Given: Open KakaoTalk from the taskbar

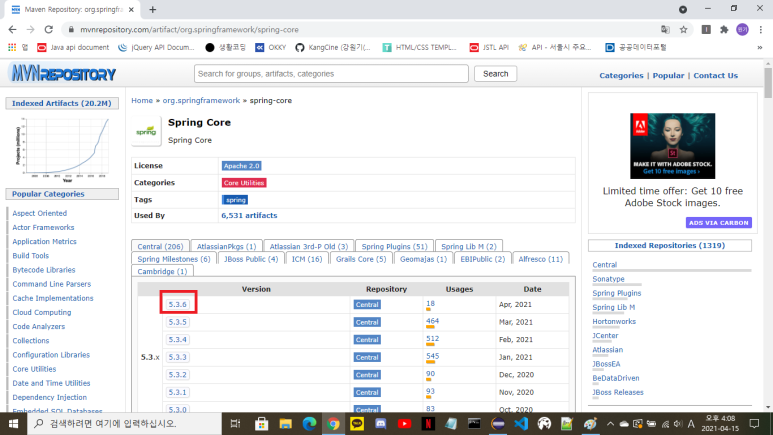Looking at the screenshot, I should pyautogui.click(x=357, y=424).
